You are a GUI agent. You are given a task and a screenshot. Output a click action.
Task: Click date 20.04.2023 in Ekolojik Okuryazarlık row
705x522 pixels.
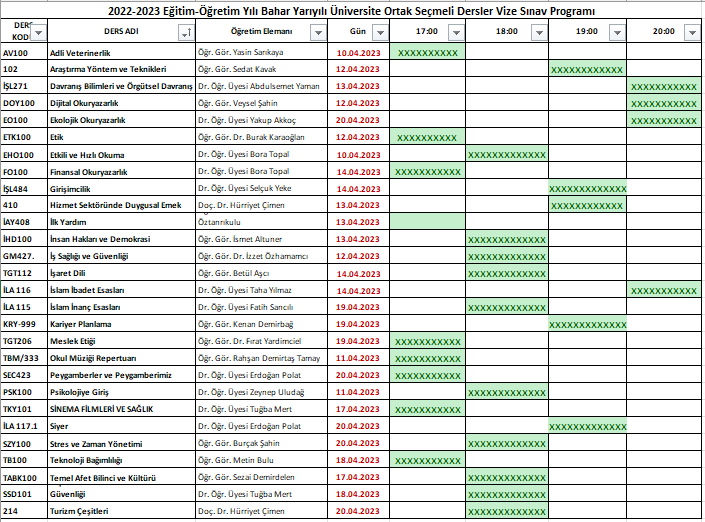click(x=358, y=120)
